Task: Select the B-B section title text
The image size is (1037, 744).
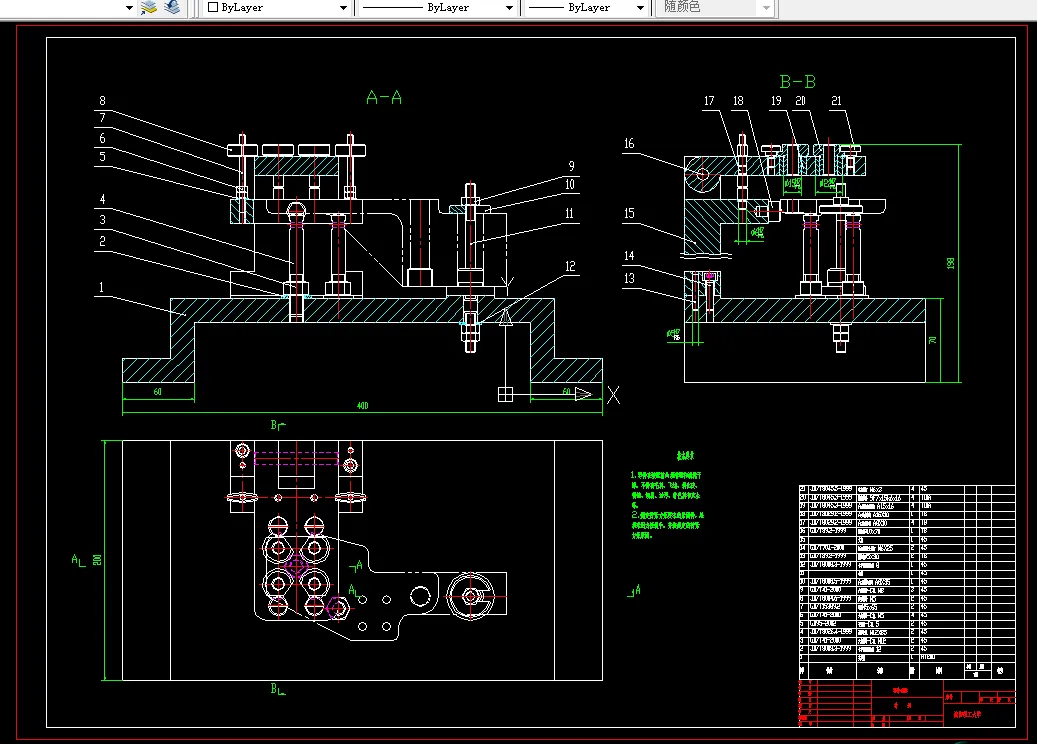Action: tap(797, 81)
